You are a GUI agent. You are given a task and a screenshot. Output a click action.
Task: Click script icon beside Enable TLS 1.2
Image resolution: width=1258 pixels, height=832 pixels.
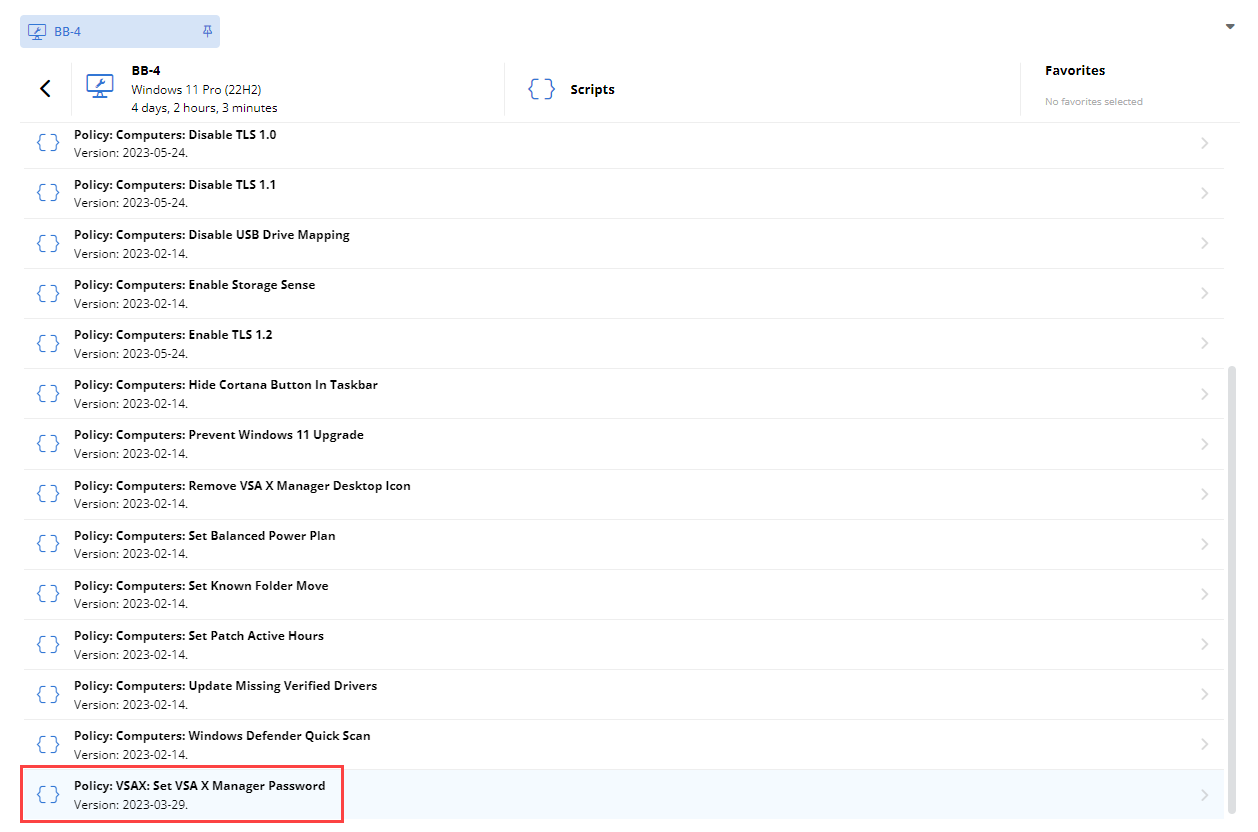tap(48, 343)
